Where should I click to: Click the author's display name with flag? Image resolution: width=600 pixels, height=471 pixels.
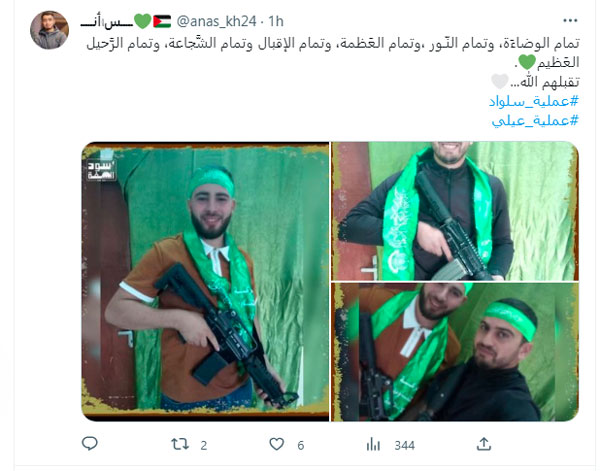[x=126, y=21]
